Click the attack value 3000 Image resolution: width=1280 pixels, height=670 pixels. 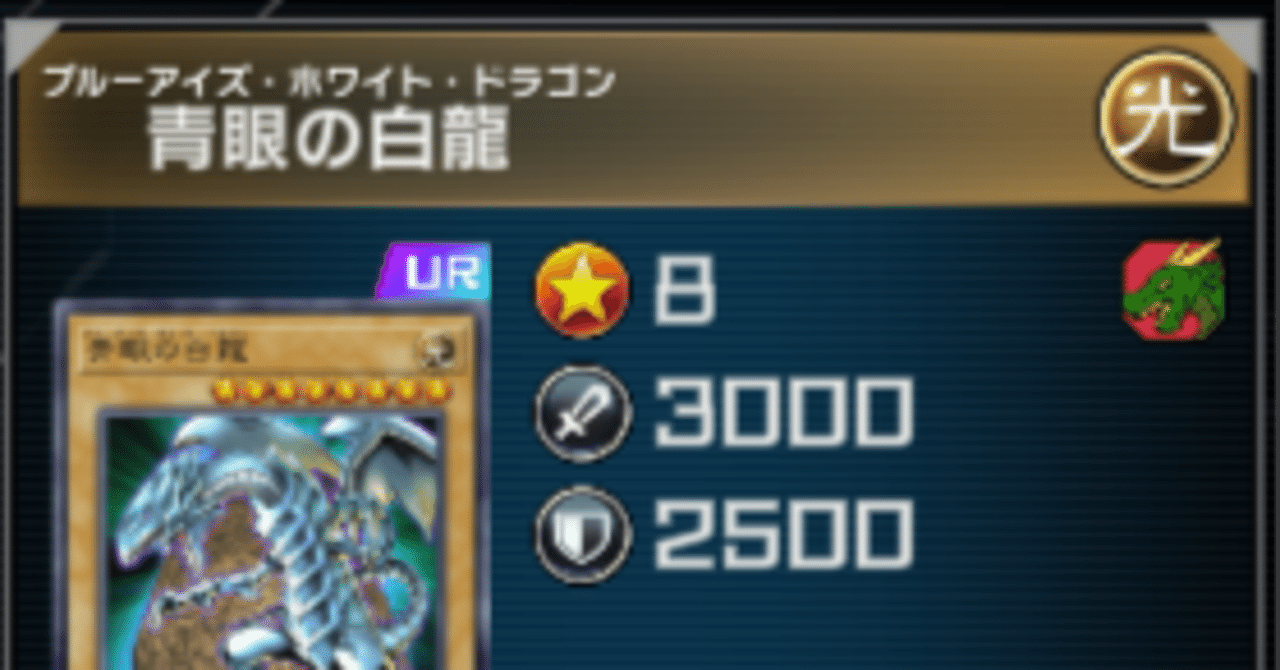click(783, 413)
